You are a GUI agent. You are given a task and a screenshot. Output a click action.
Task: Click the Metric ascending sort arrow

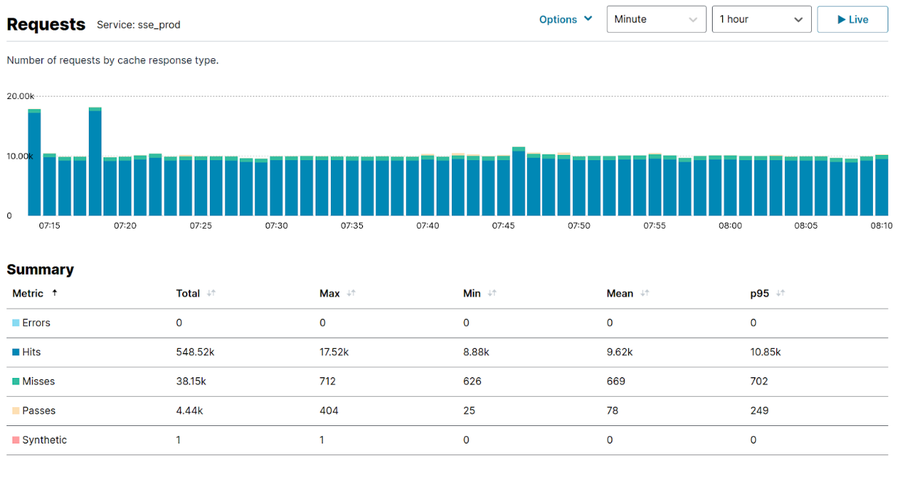pyautogui.click(x=54, y=293)
